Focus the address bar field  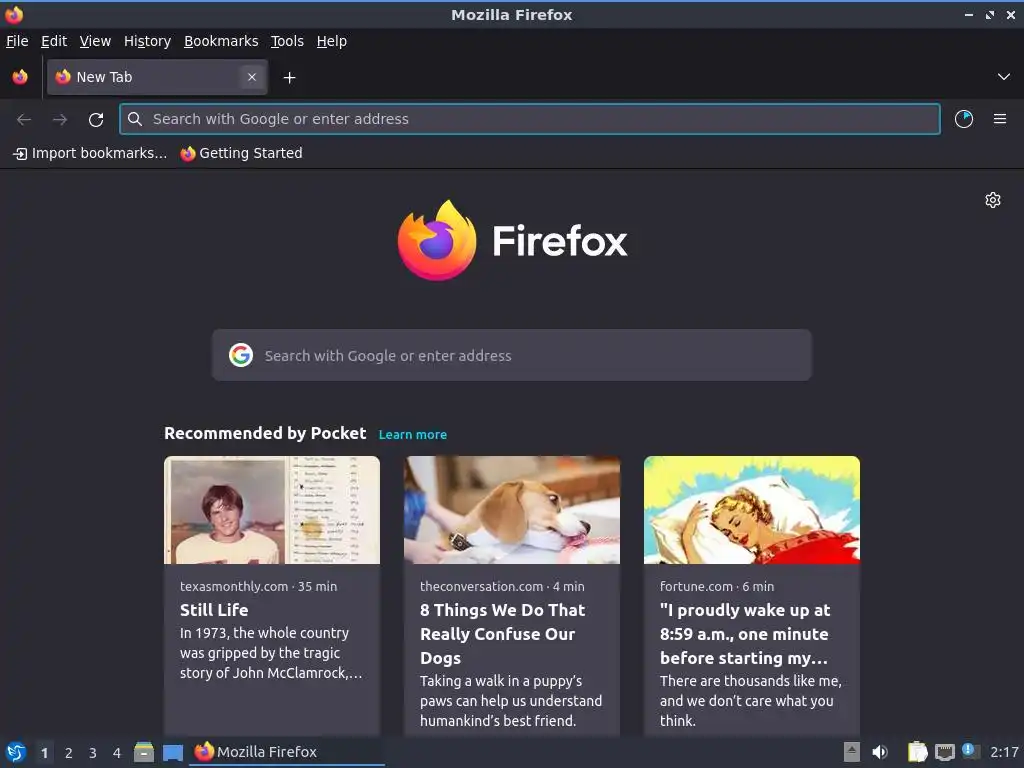(x=530, y=119)
